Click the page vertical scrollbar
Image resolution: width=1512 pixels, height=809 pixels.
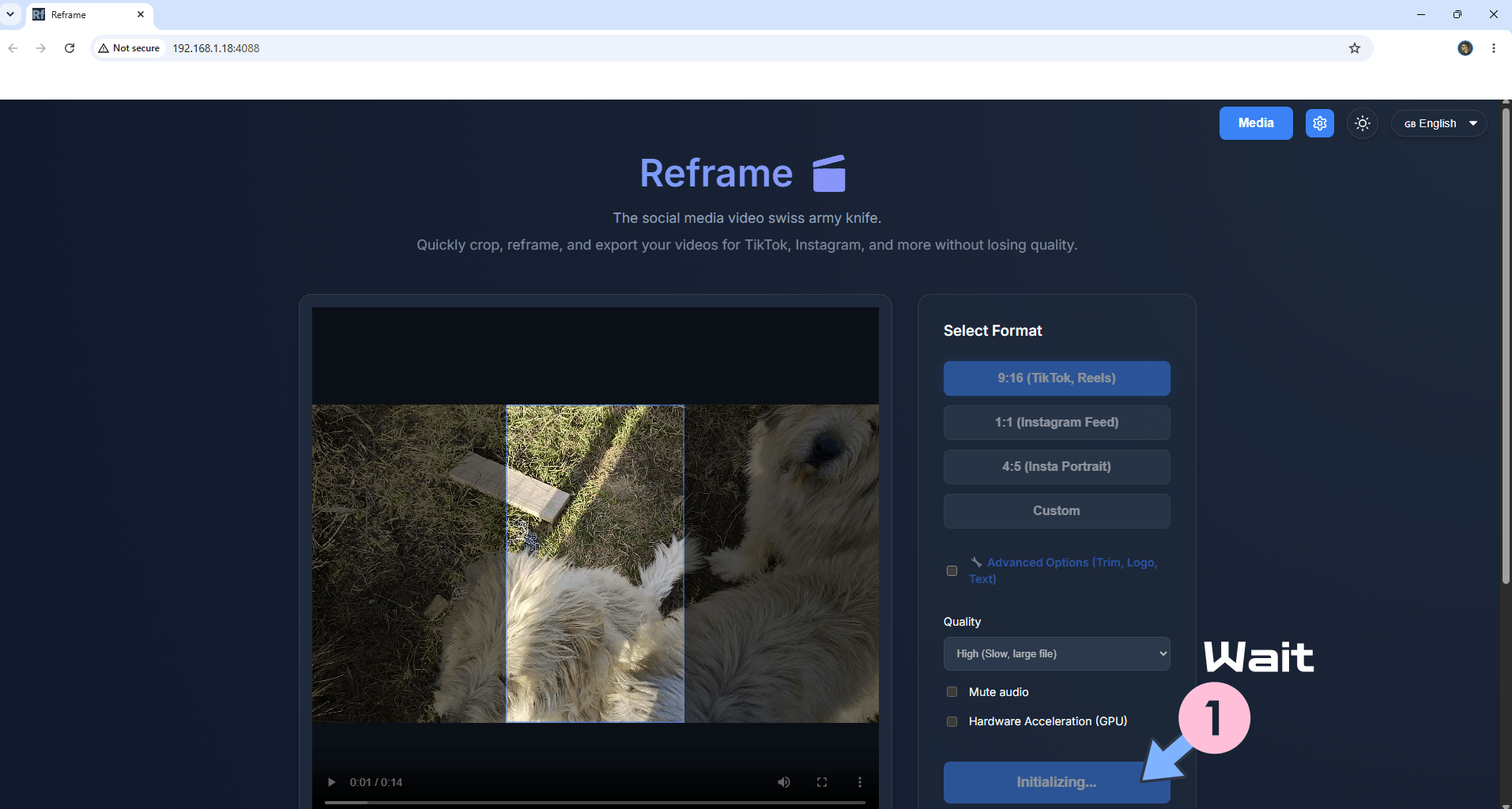pyautogui.click(x=1506, y=345)
